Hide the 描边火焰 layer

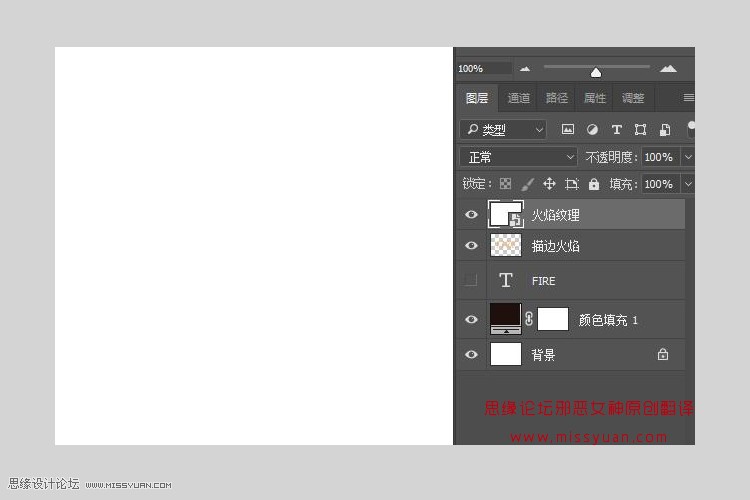(471, 245)
